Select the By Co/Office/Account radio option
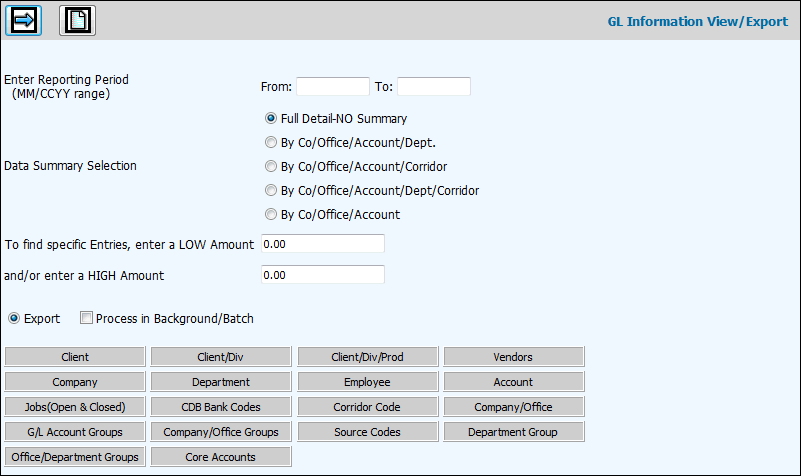This screenshot has height=476, width=801. tap(271, 214)
